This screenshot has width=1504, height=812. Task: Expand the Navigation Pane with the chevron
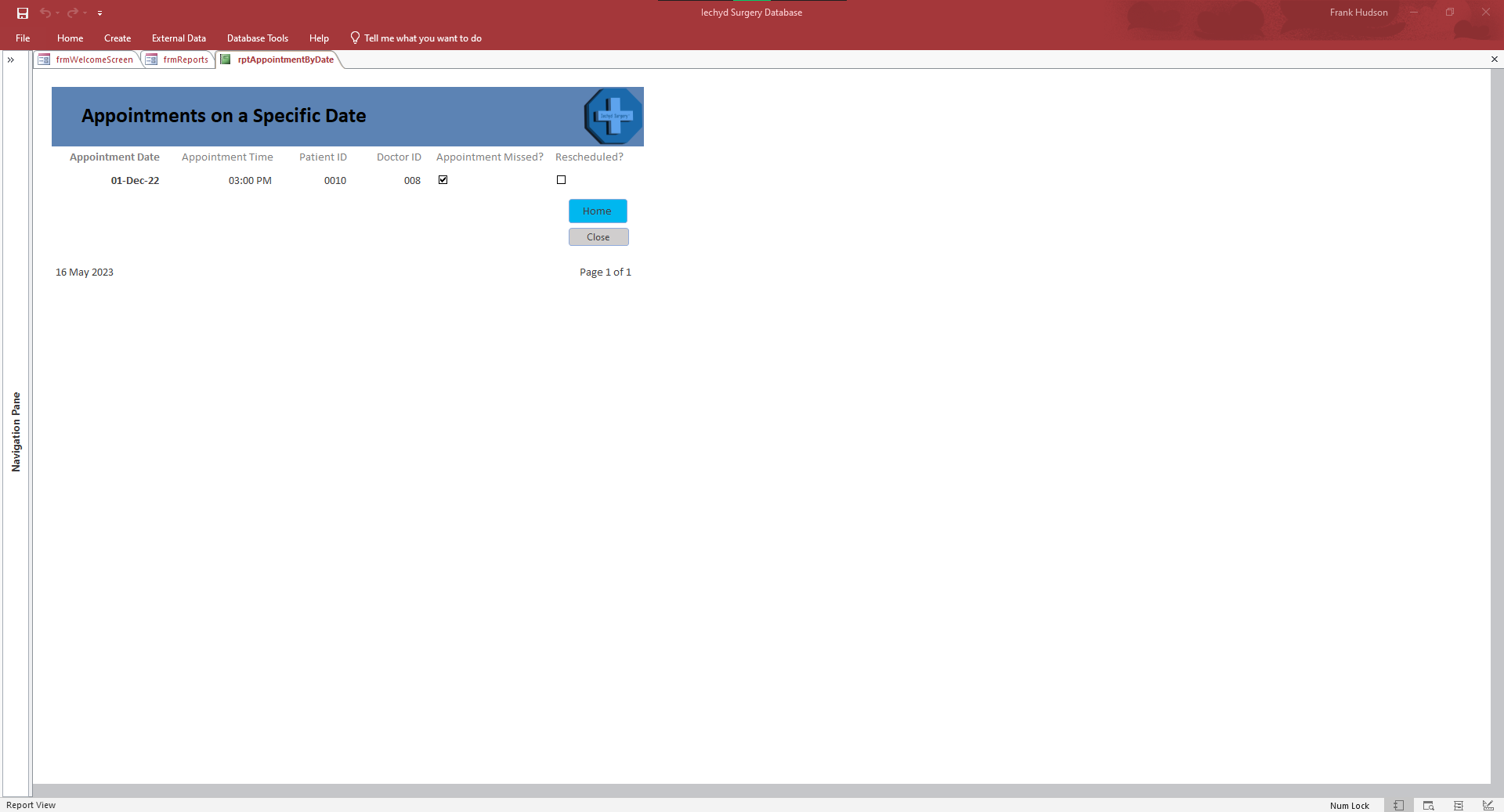tap(11, 60)
